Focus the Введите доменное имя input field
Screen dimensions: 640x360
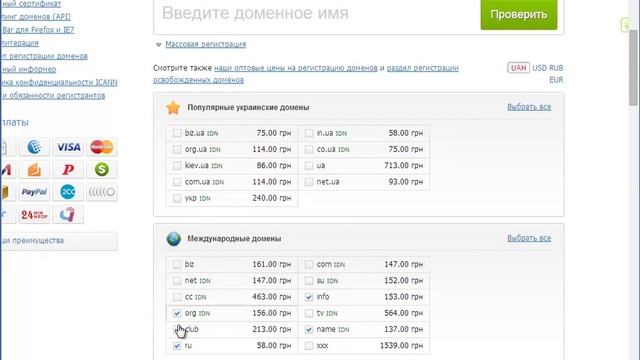click(317, 13)
